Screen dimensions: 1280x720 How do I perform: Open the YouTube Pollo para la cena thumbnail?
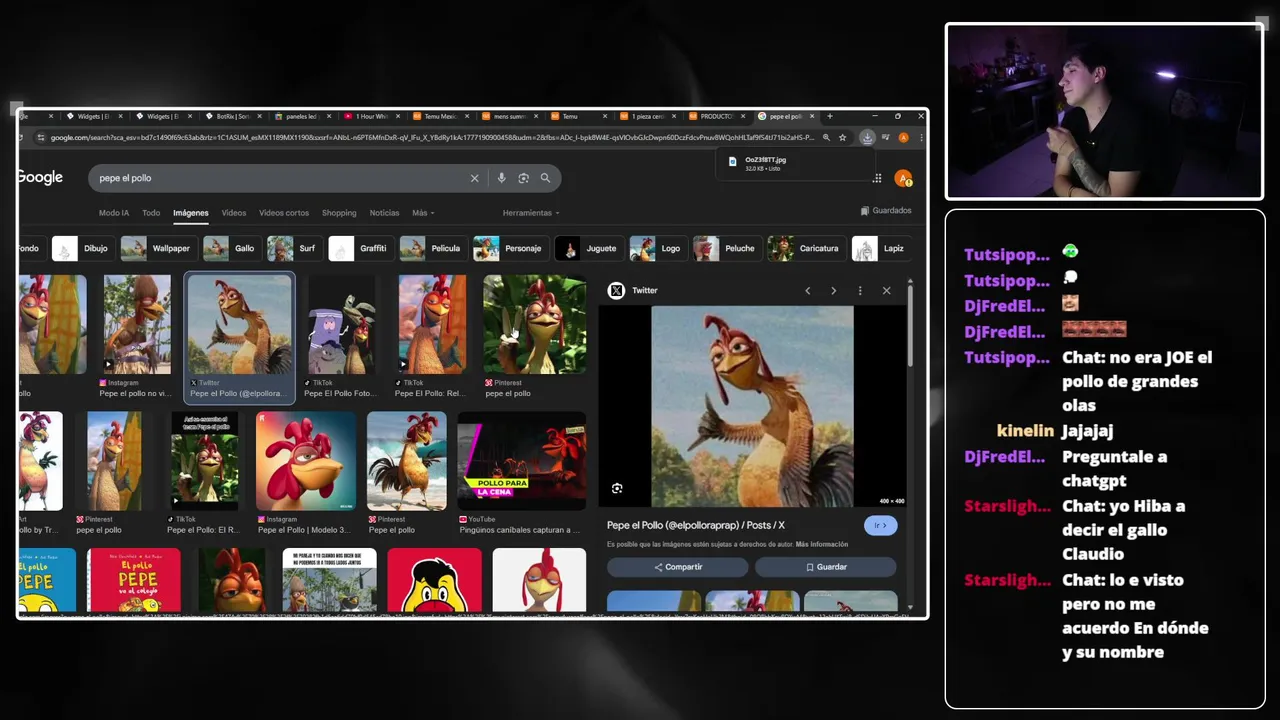pyautogui.click(x=521, y=461)
